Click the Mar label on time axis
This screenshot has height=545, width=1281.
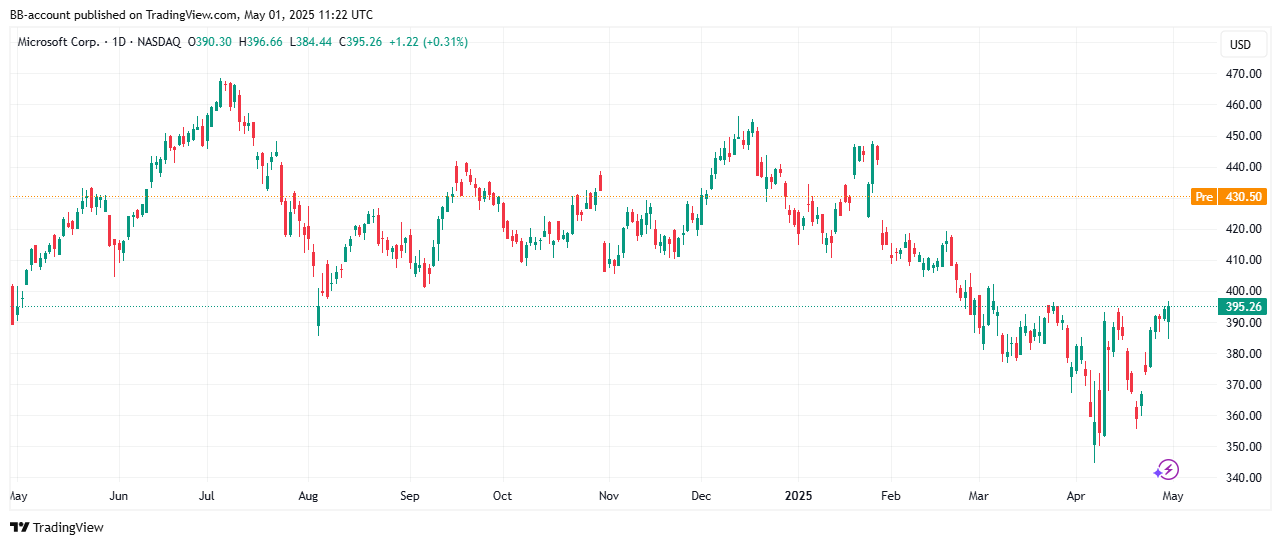tap(980, 496)
